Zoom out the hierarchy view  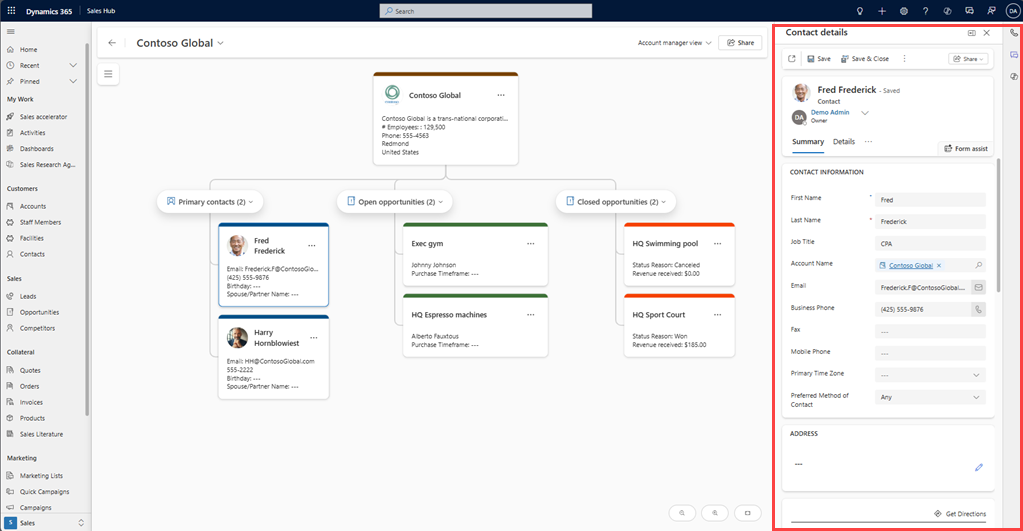point(682,513)
